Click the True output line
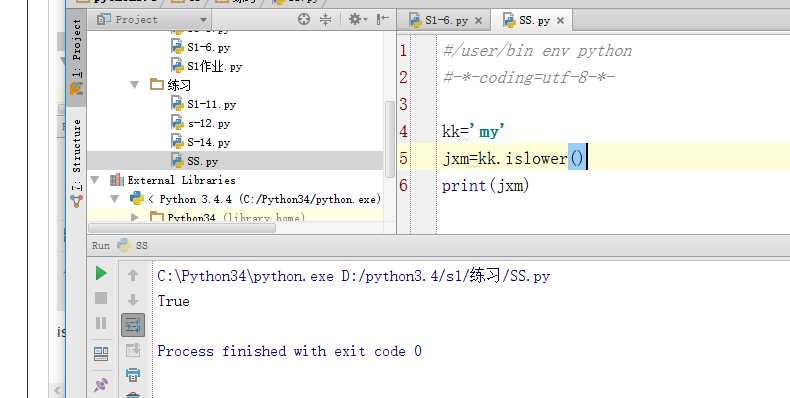The image size is (790, 398). click(x=173, y=301)
